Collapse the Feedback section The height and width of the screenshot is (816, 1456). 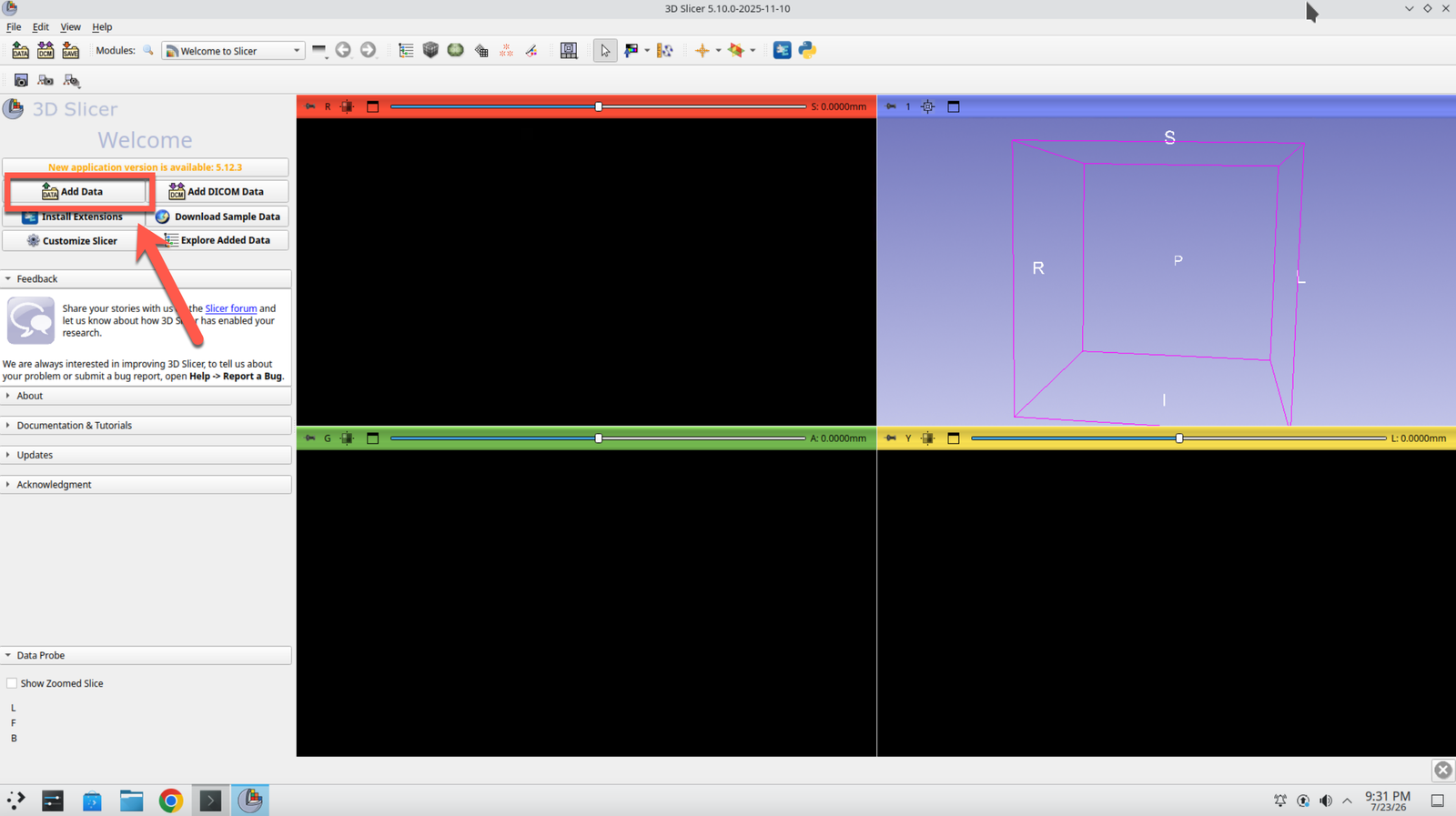coord(146,278)
